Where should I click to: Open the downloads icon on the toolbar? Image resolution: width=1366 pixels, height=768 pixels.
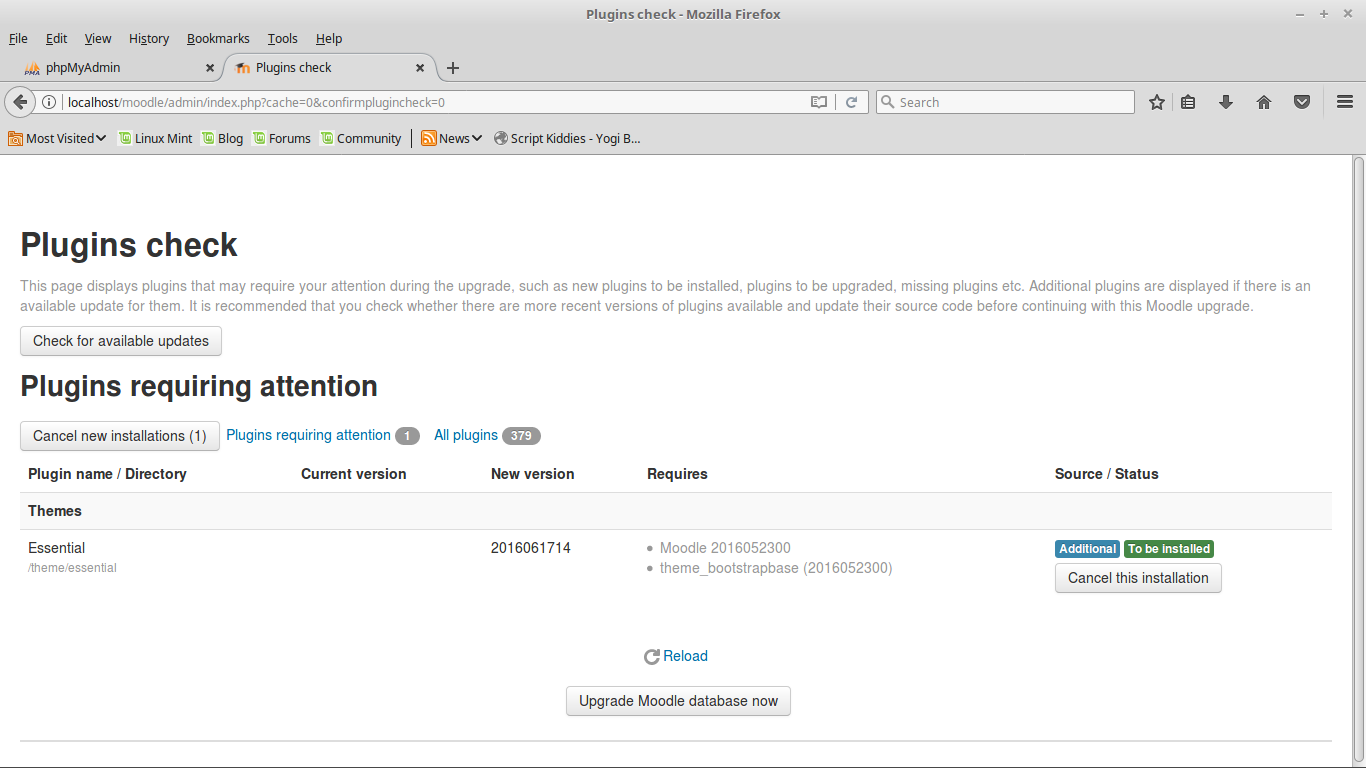tap(1226, 101)
